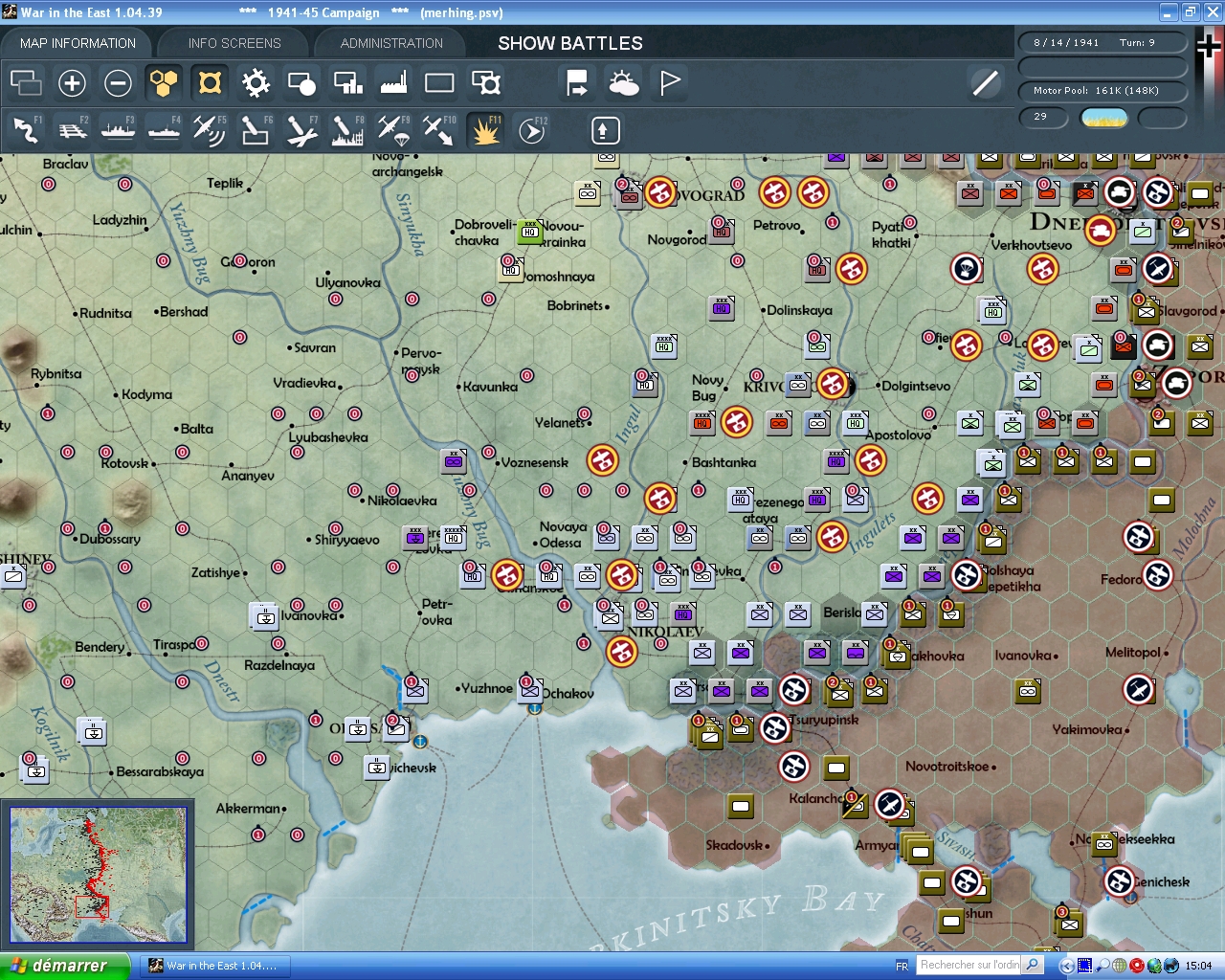The width and height of the screenshot is (1225, 980).
Task: Open the démarrer Start menu
Action: tap(64, 966)
